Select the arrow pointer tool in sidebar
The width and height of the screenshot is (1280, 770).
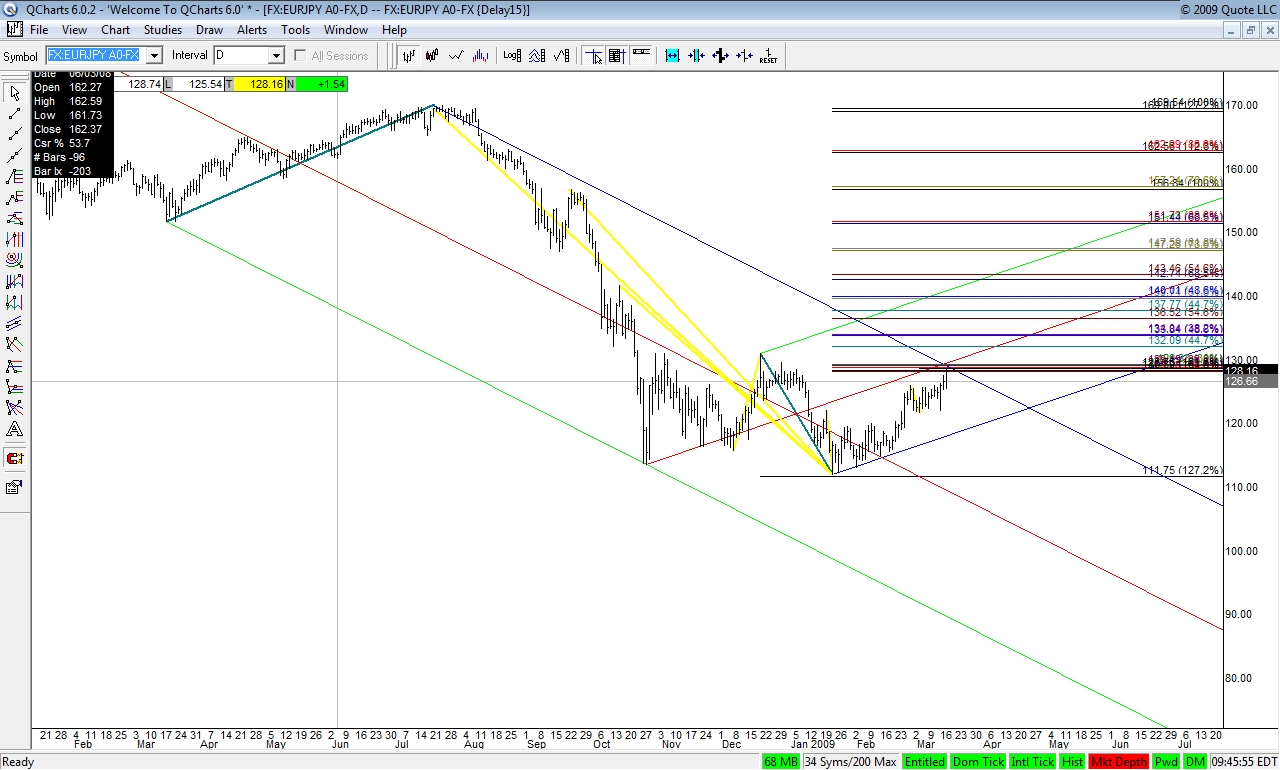pyautogui.click(x=14, y=93)
